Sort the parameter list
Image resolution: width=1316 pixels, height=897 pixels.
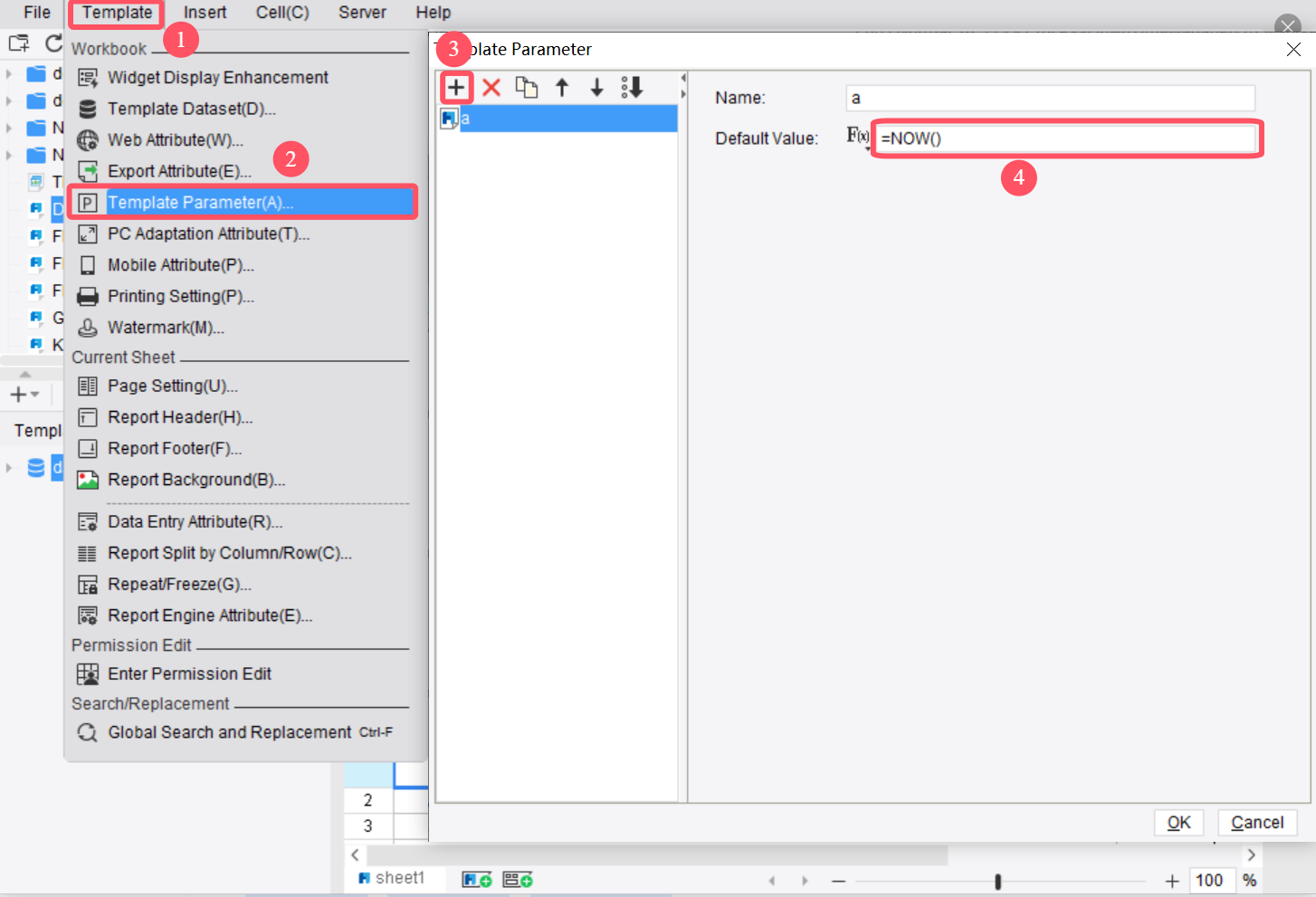632,88
